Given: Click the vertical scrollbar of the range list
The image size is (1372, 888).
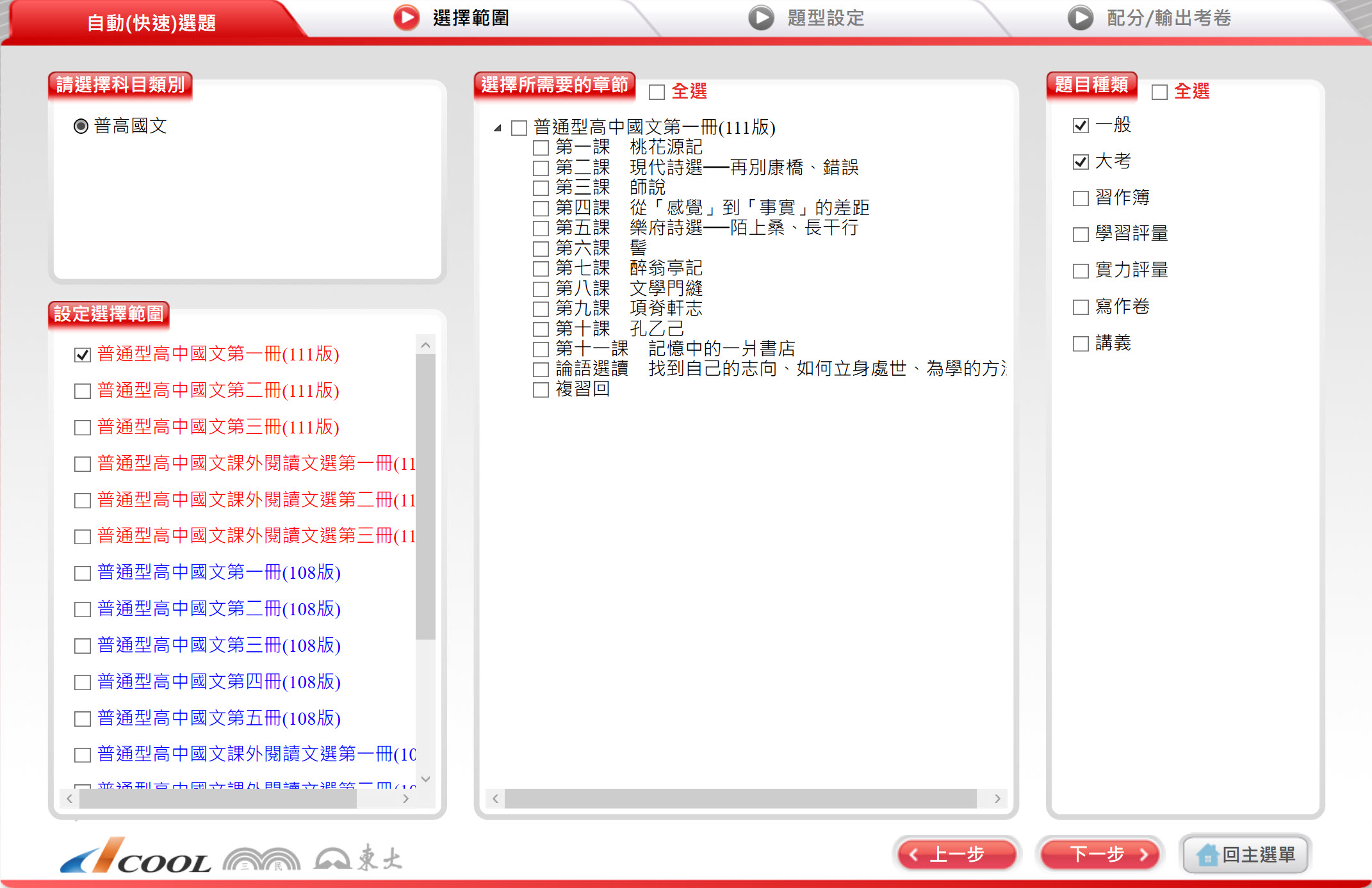Looking at the screenshot, I should (425, 496).
